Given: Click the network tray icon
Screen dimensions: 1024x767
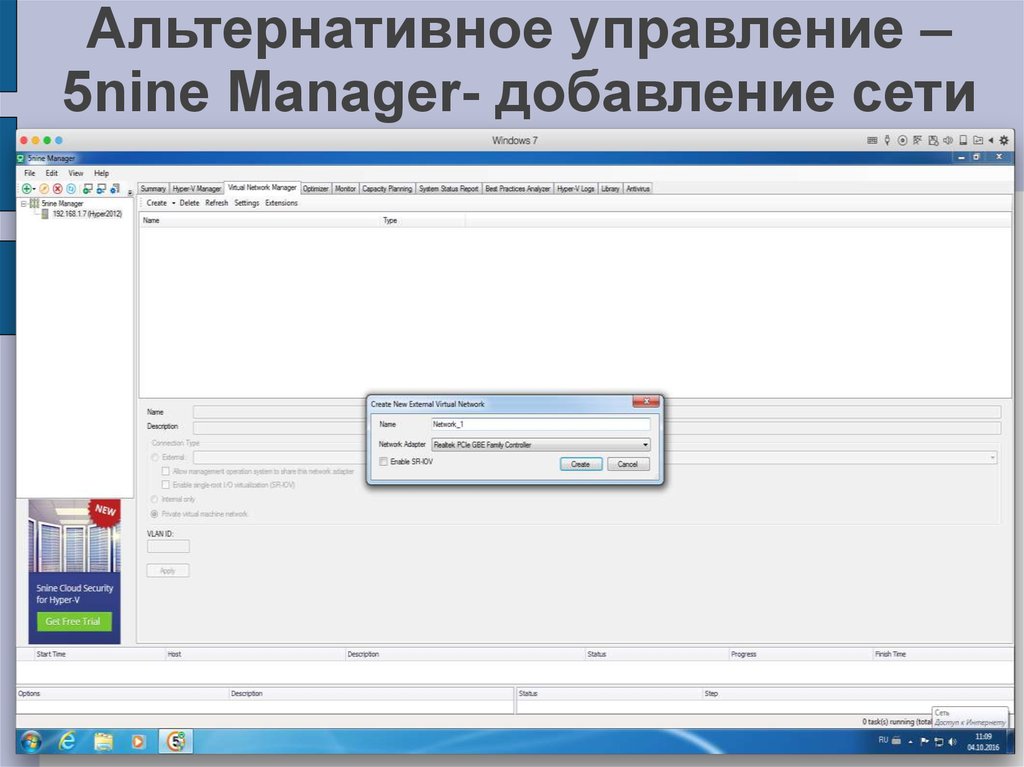Looking at the screenshot, I should pyautogui.click(x=939, y=742).
